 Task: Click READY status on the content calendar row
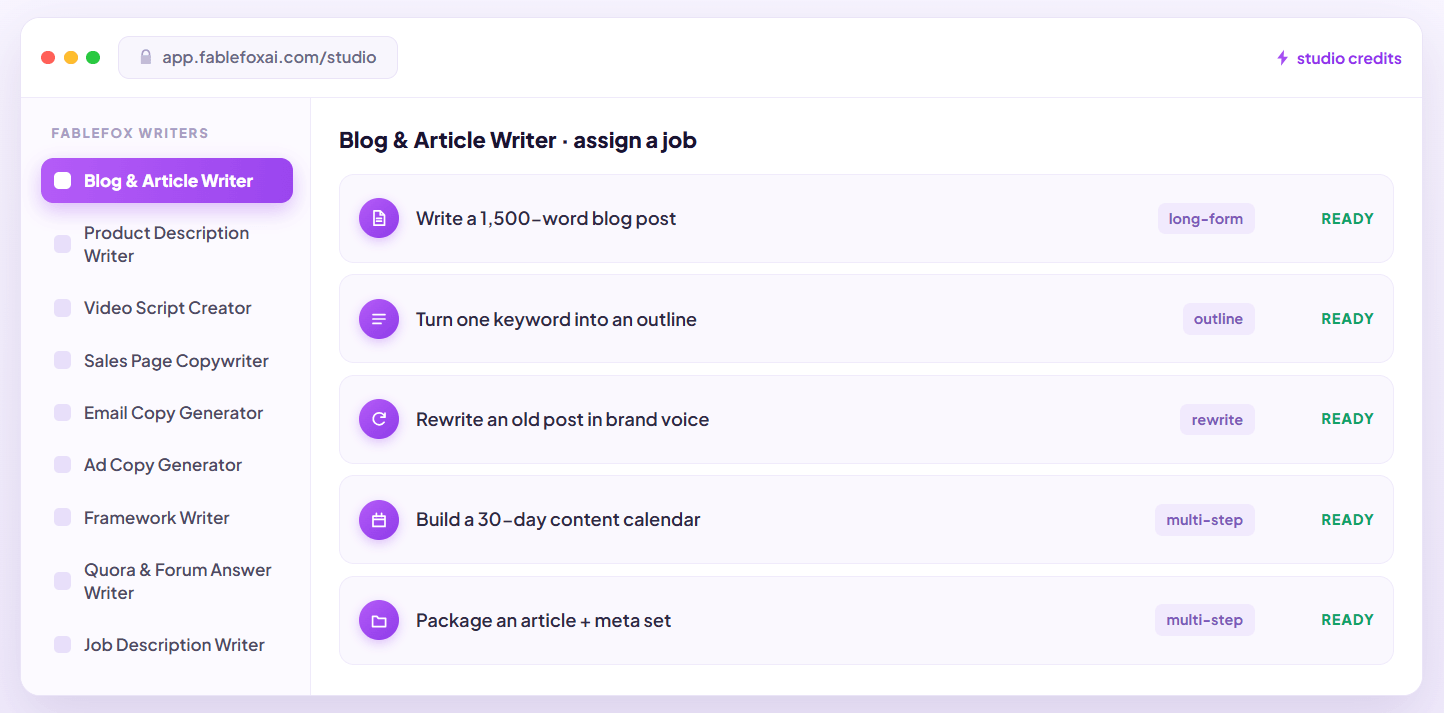[1347, 520]
